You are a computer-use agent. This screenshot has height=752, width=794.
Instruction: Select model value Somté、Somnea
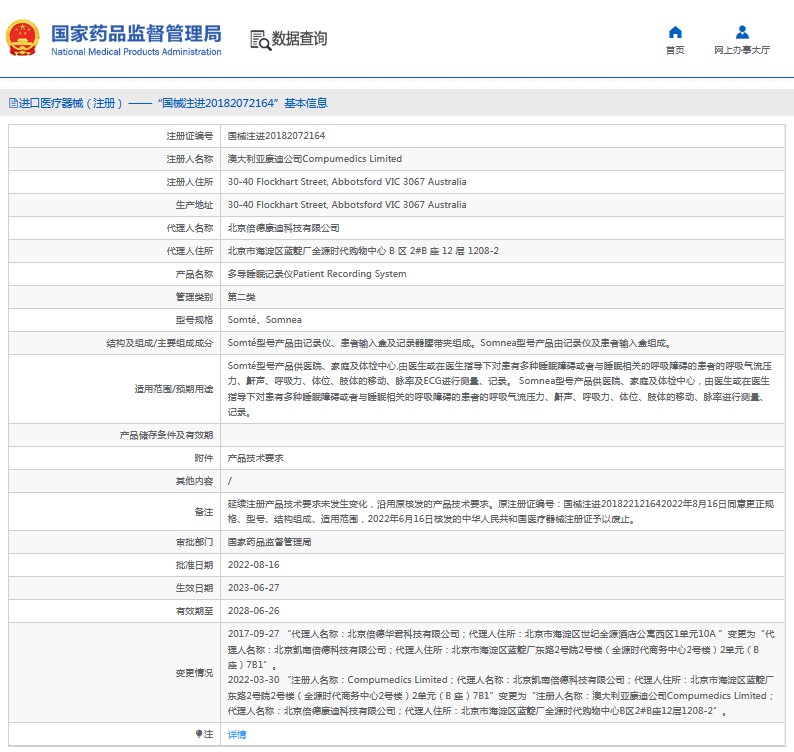264,320
